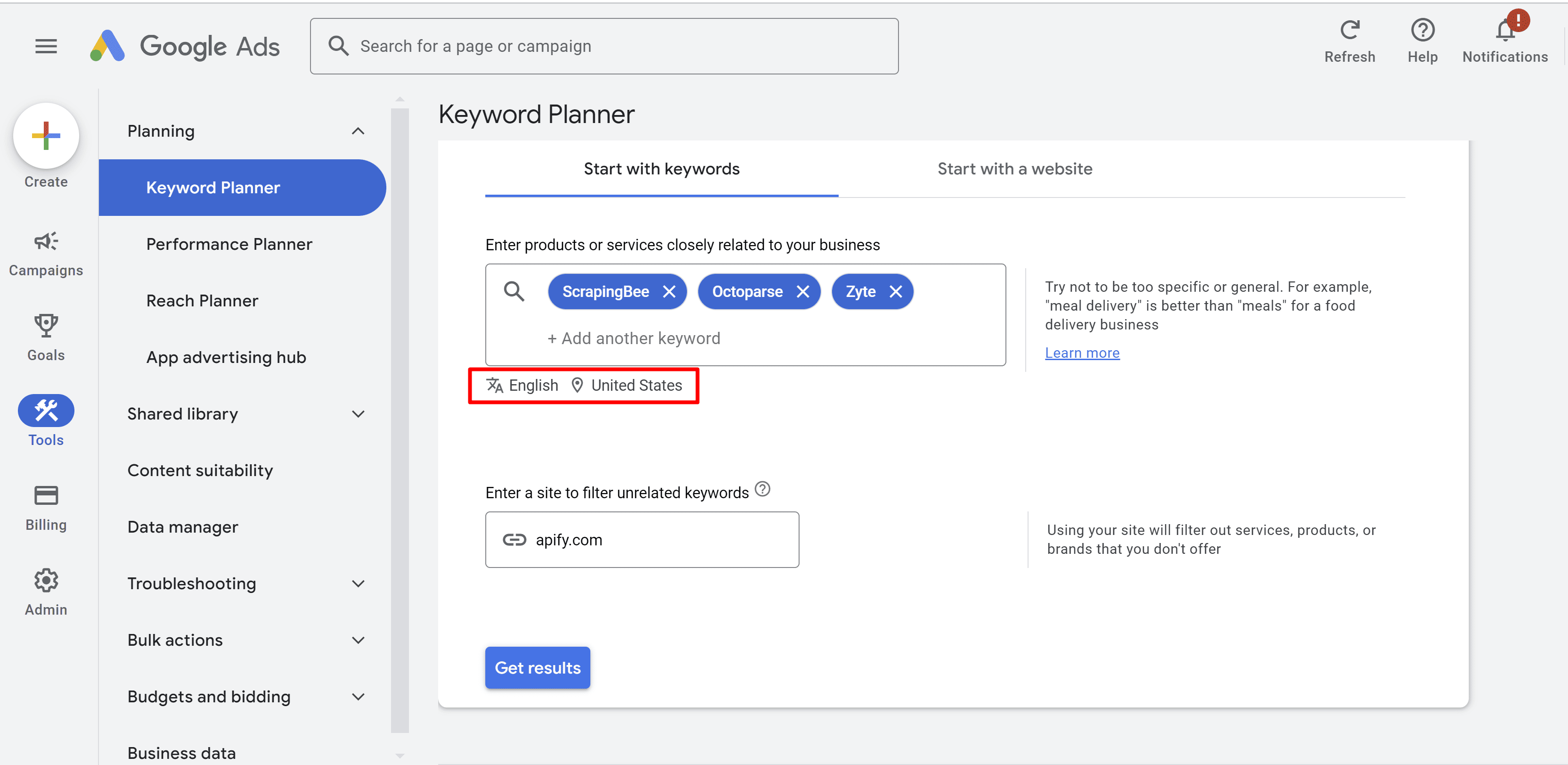
Task: Switch to the Start with a website tab
Action: point(1014,169)
